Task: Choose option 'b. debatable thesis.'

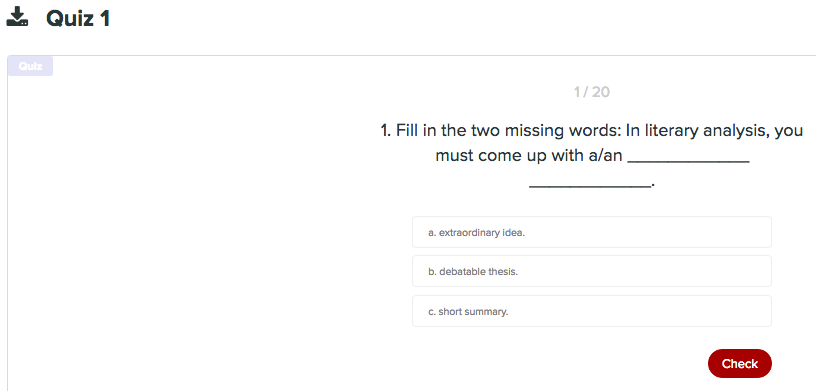Action: [x=592, y=271]
